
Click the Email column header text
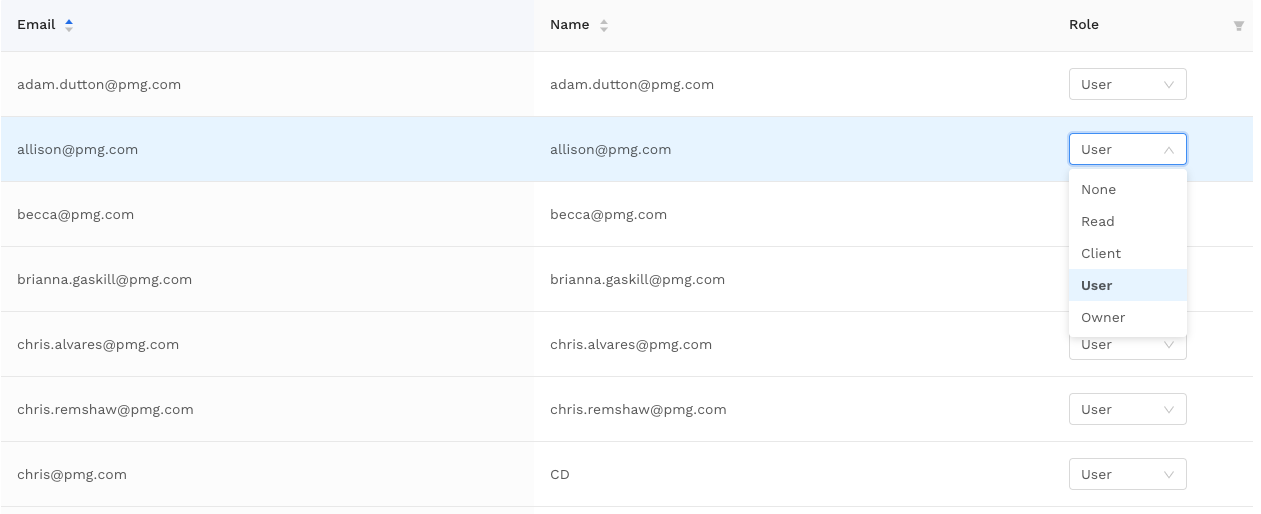tap(36, 25)
